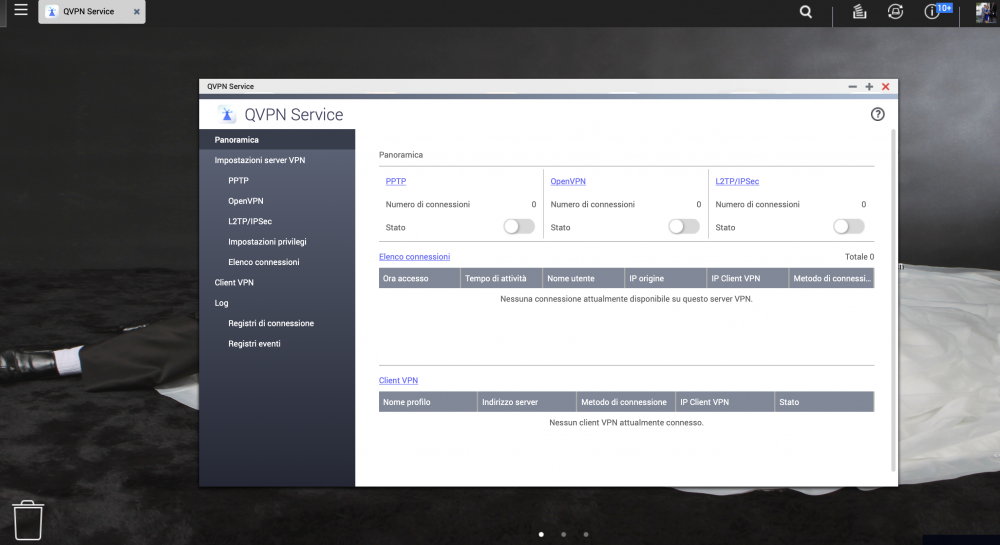Open the desktop trash bin
Image resolution: width=1000 pixels, height=545 pixels.
(x=28, y=520)
